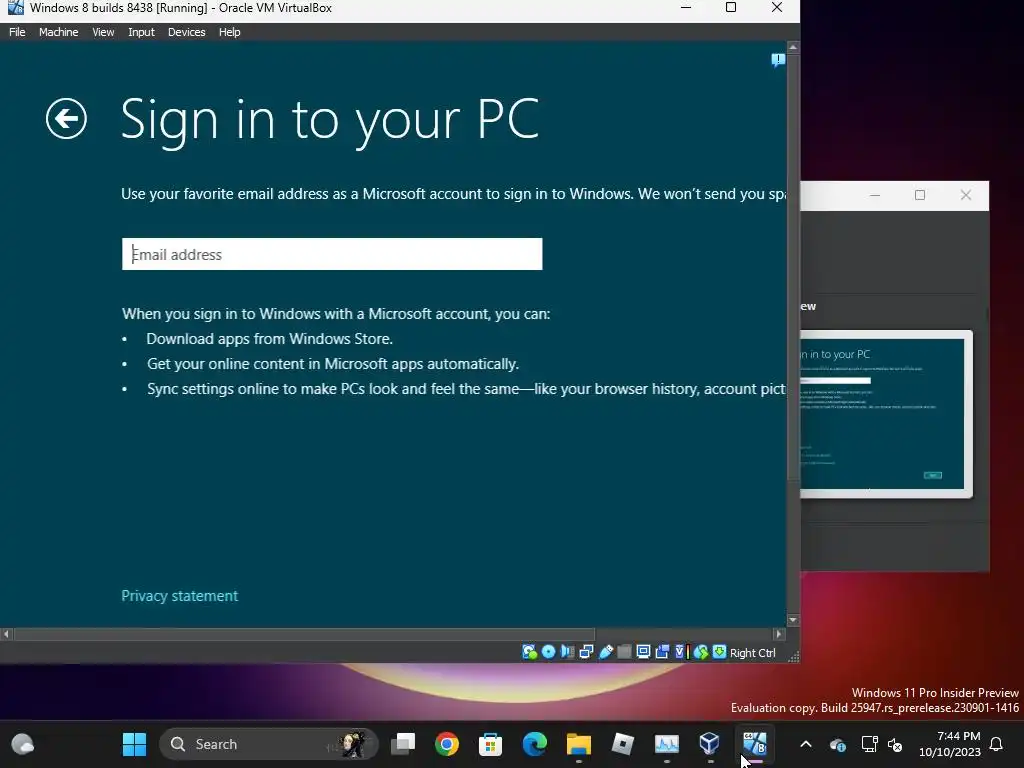This screenshot has width=1024, height=768.
Task: Launch Google Chrome from taskbar
Action: click(x=447, y=744)
